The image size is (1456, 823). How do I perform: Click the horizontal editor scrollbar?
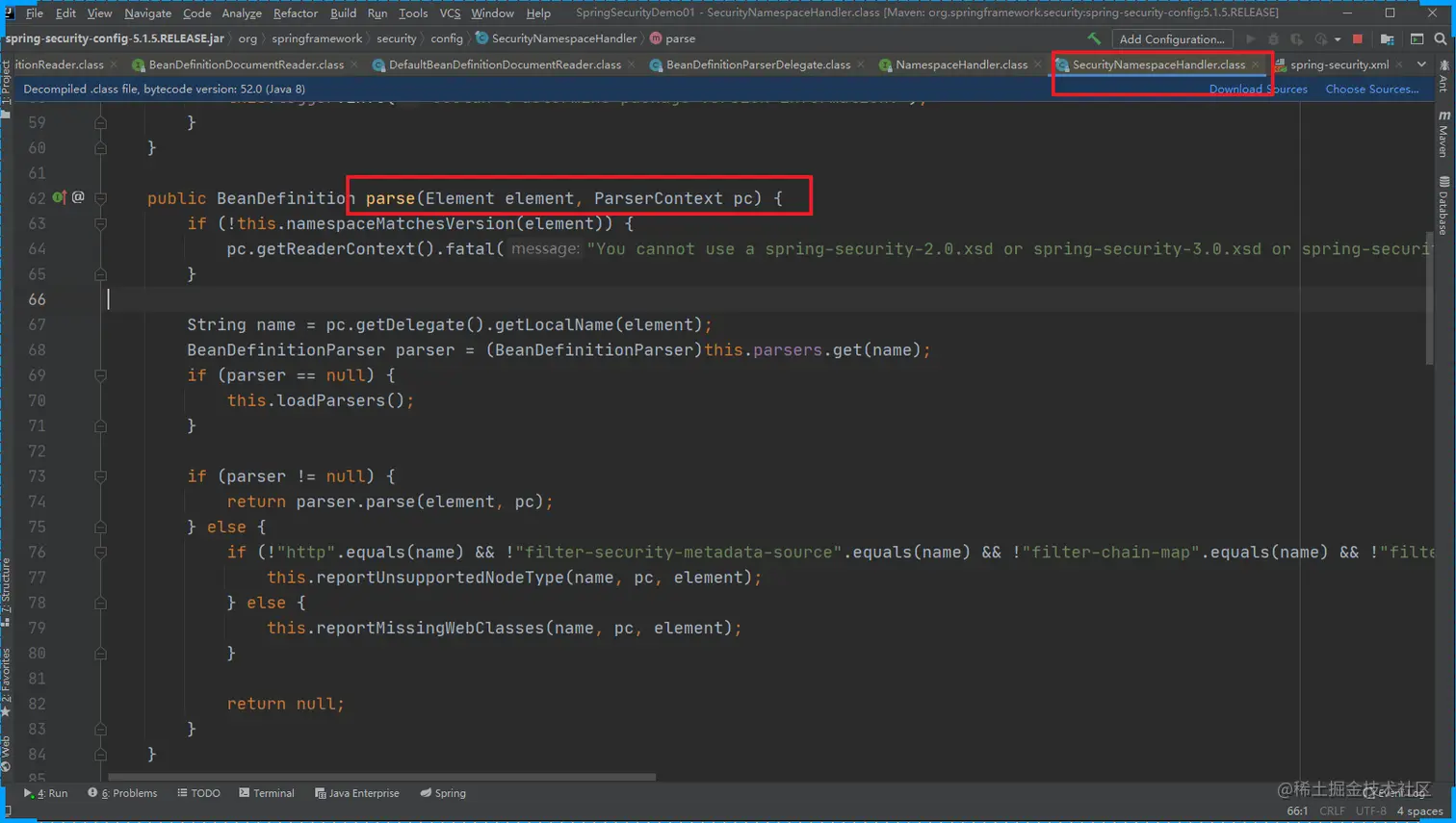pyautogui.click(x=381, y=776)
